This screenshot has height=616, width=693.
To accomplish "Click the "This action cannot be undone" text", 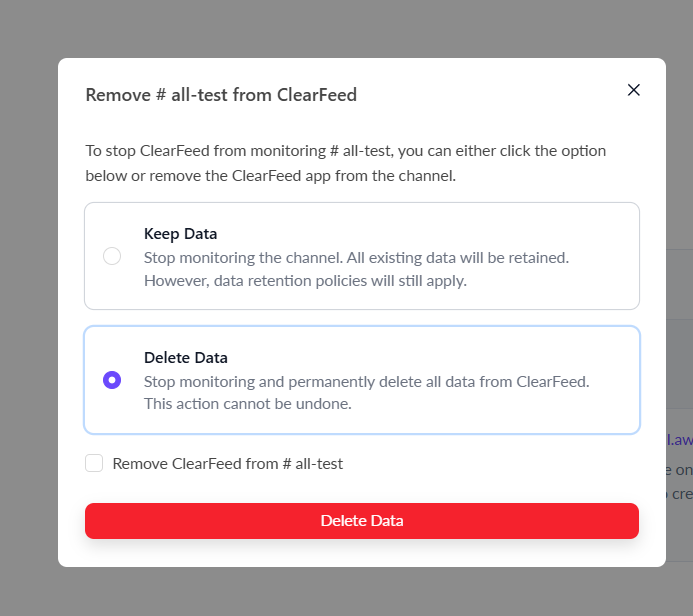I will (247, 405).
